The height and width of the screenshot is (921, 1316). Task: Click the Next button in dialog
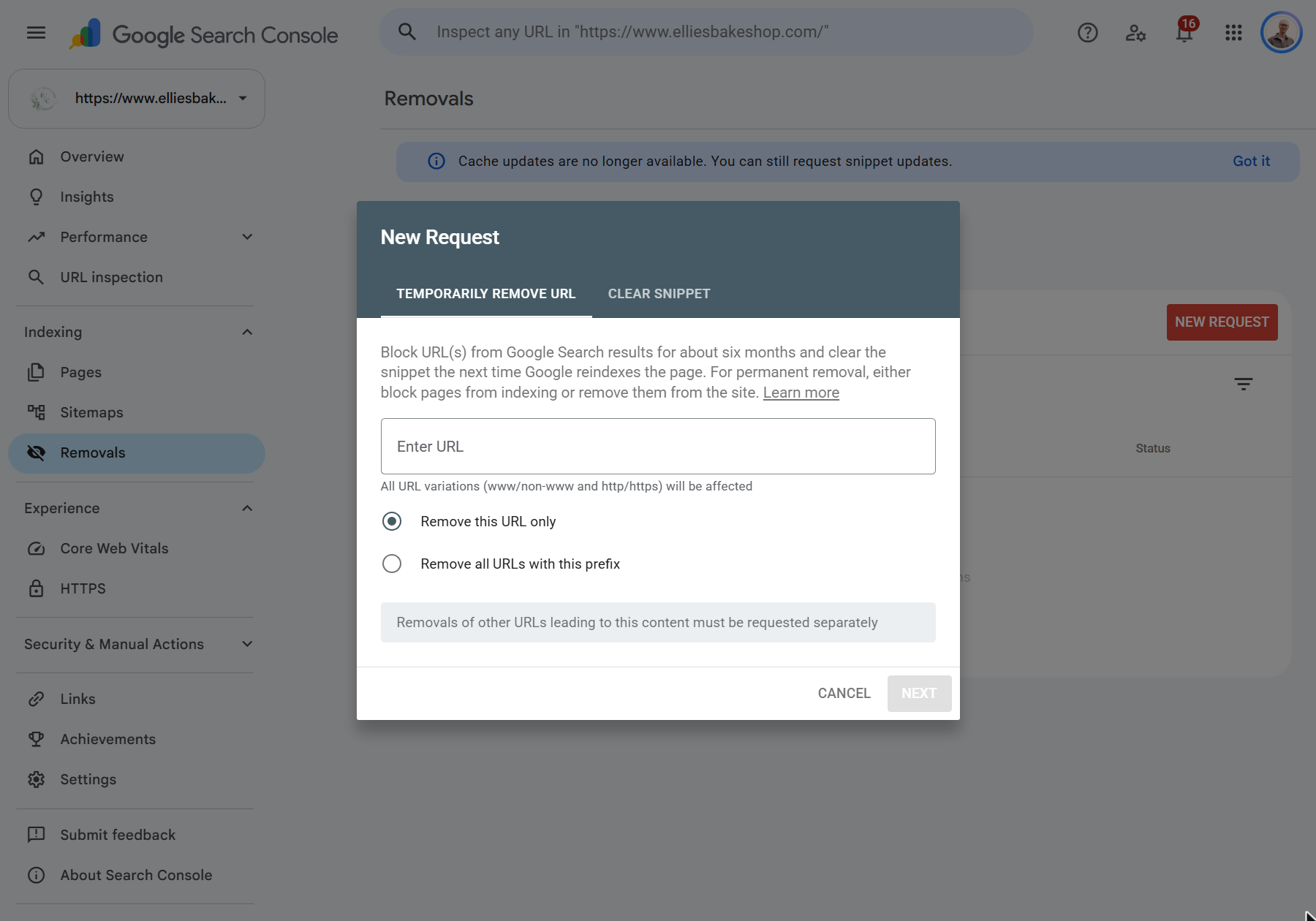tap(919, 693)
